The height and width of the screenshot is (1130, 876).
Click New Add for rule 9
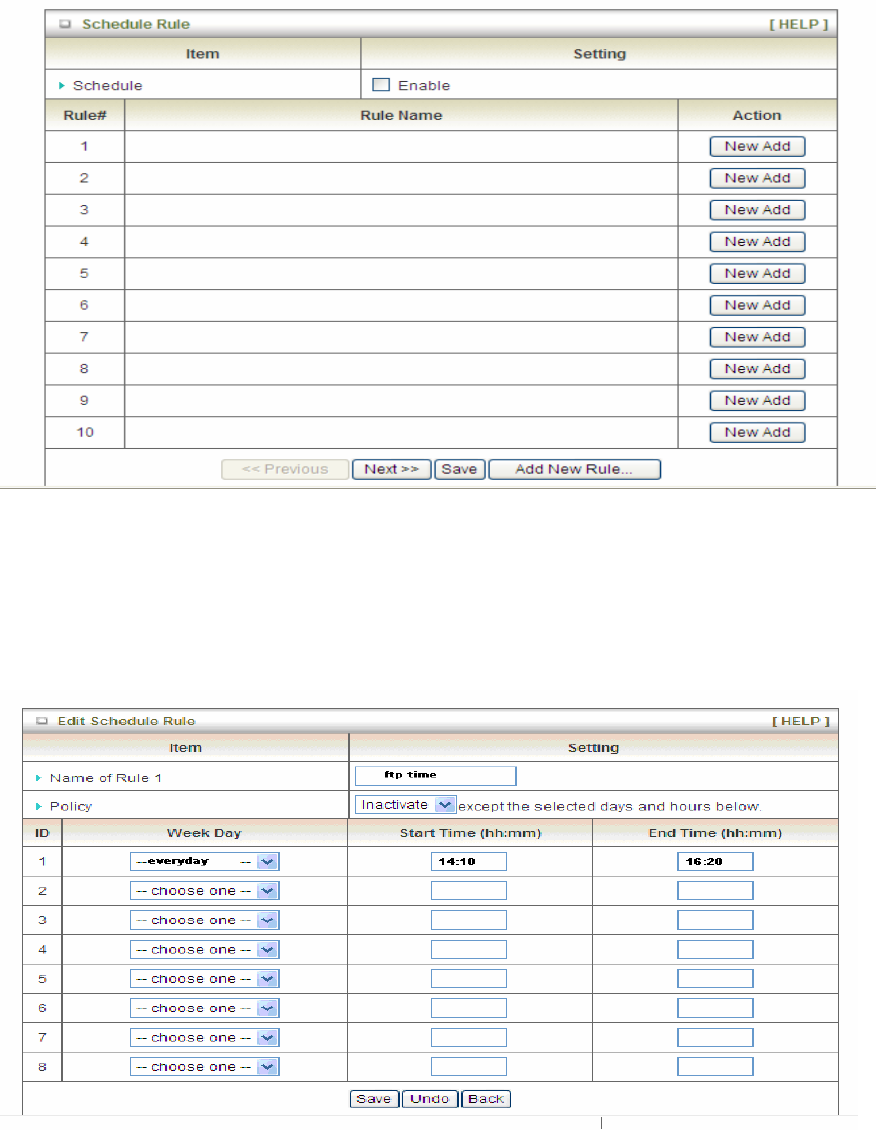coord(757,400)
